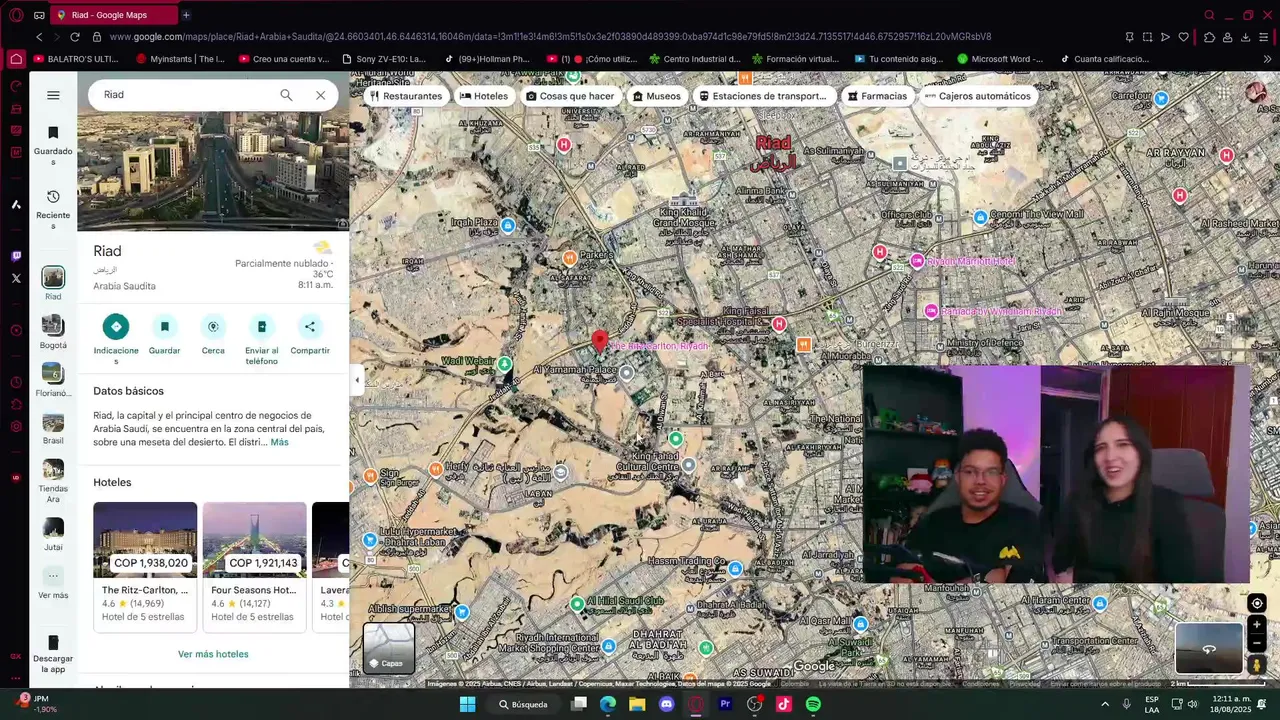Screen dimensions: 1280x720
Task: Click the browser address bar URL
Action: [x=550, y=37]
